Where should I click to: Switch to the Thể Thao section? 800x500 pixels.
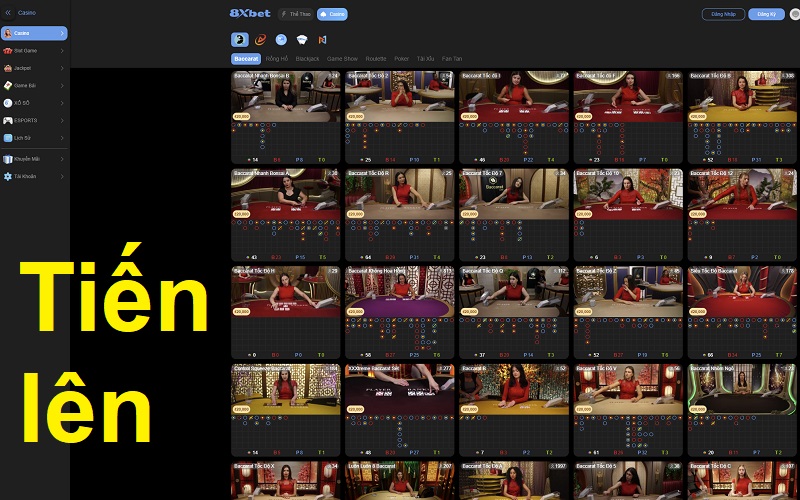(295, 14)
